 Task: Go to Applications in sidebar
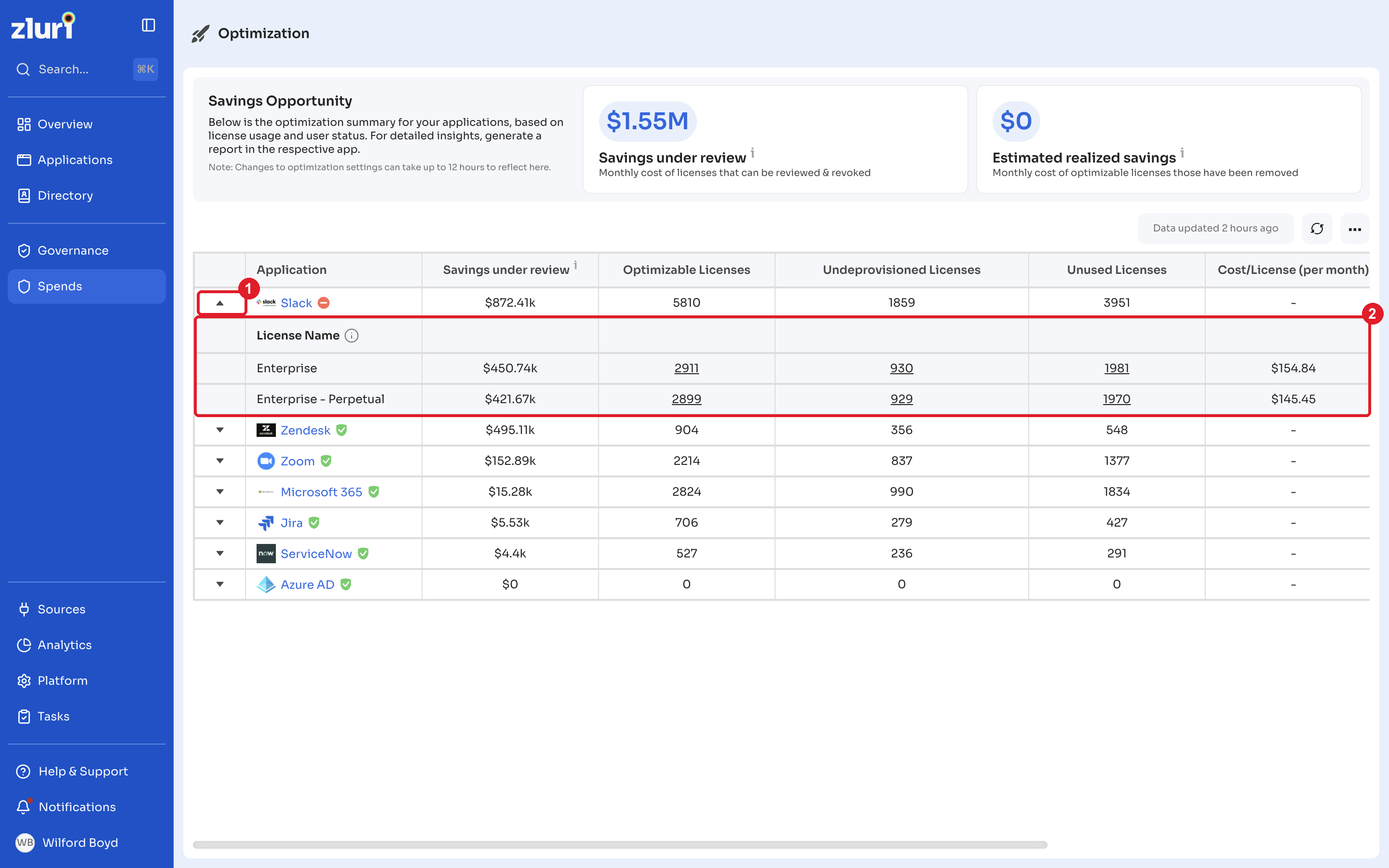87,160
